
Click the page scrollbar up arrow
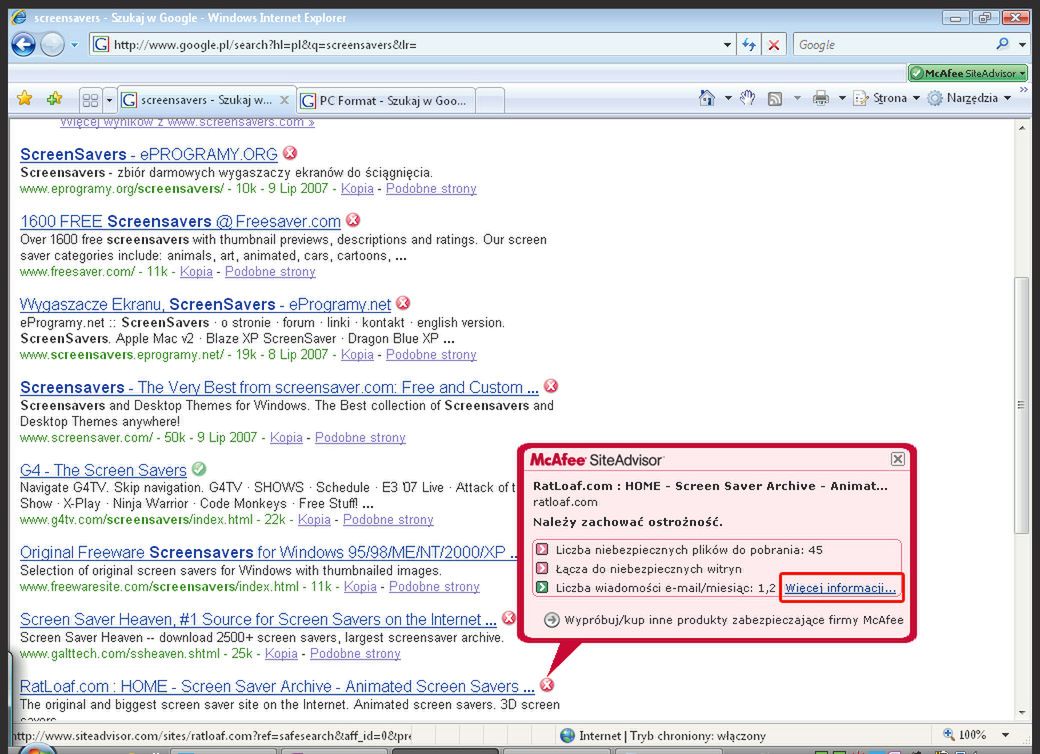click(x=1021, y=127)
